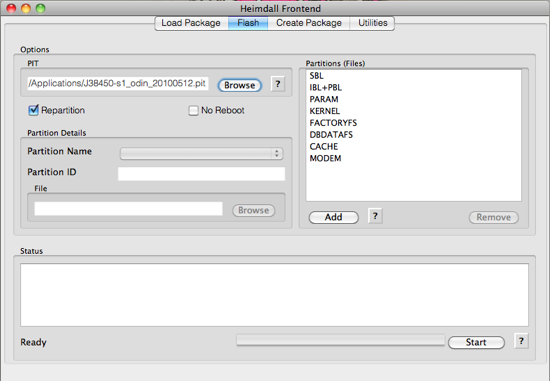The width and height of the screenshot is (550, 381).
Task: Enable the Repartition checkbox
Action: point(33,110)
